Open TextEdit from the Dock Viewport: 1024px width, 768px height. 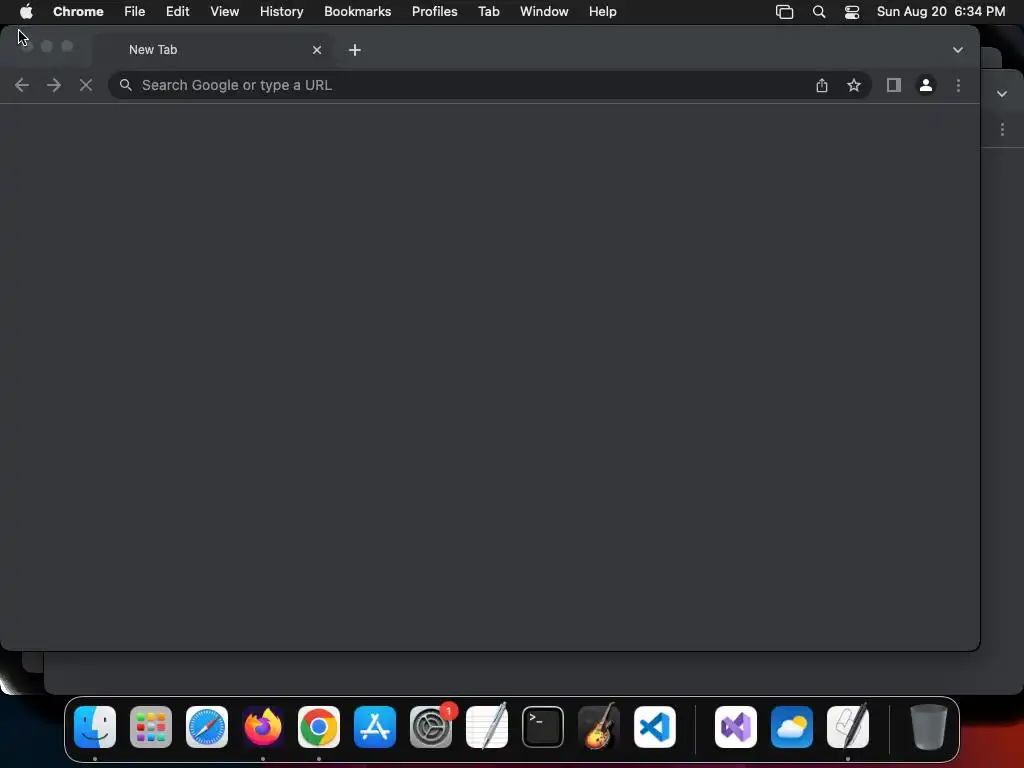coord(487,727)
